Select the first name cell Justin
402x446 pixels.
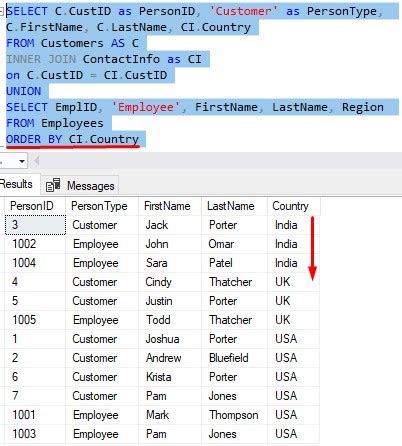[170, 301]
